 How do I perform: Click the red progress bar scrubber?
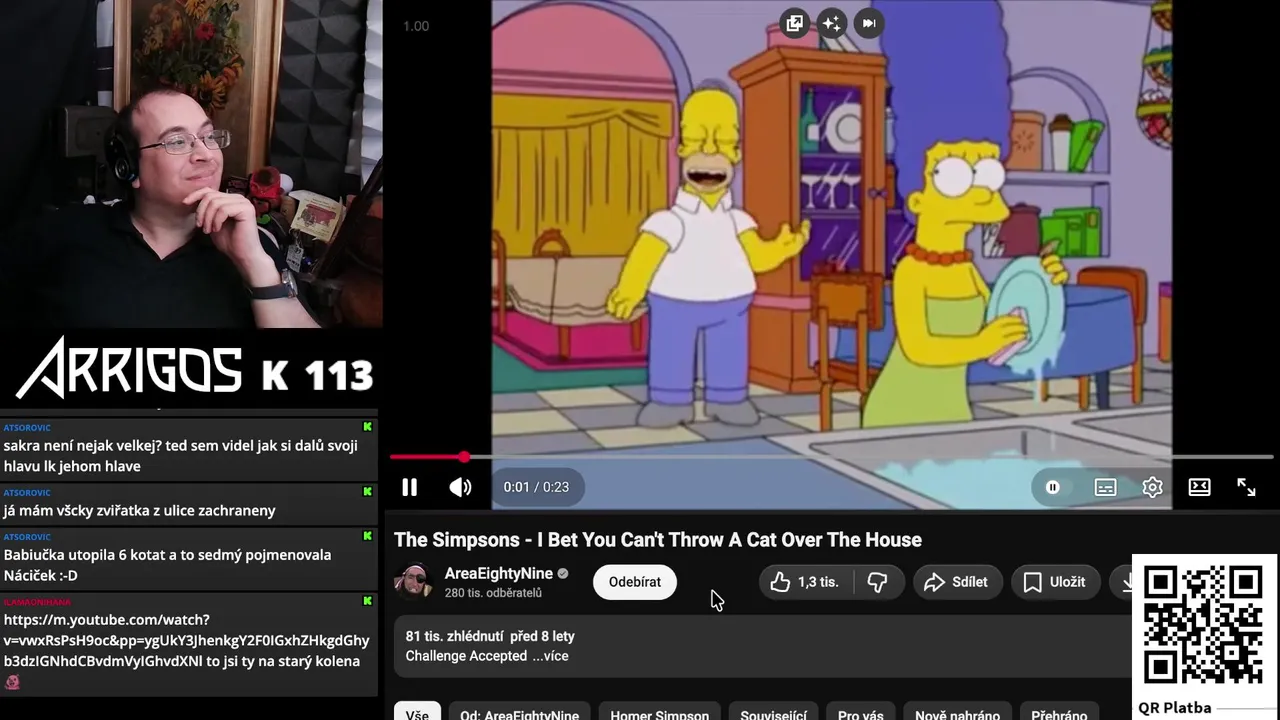pos(464,457)
